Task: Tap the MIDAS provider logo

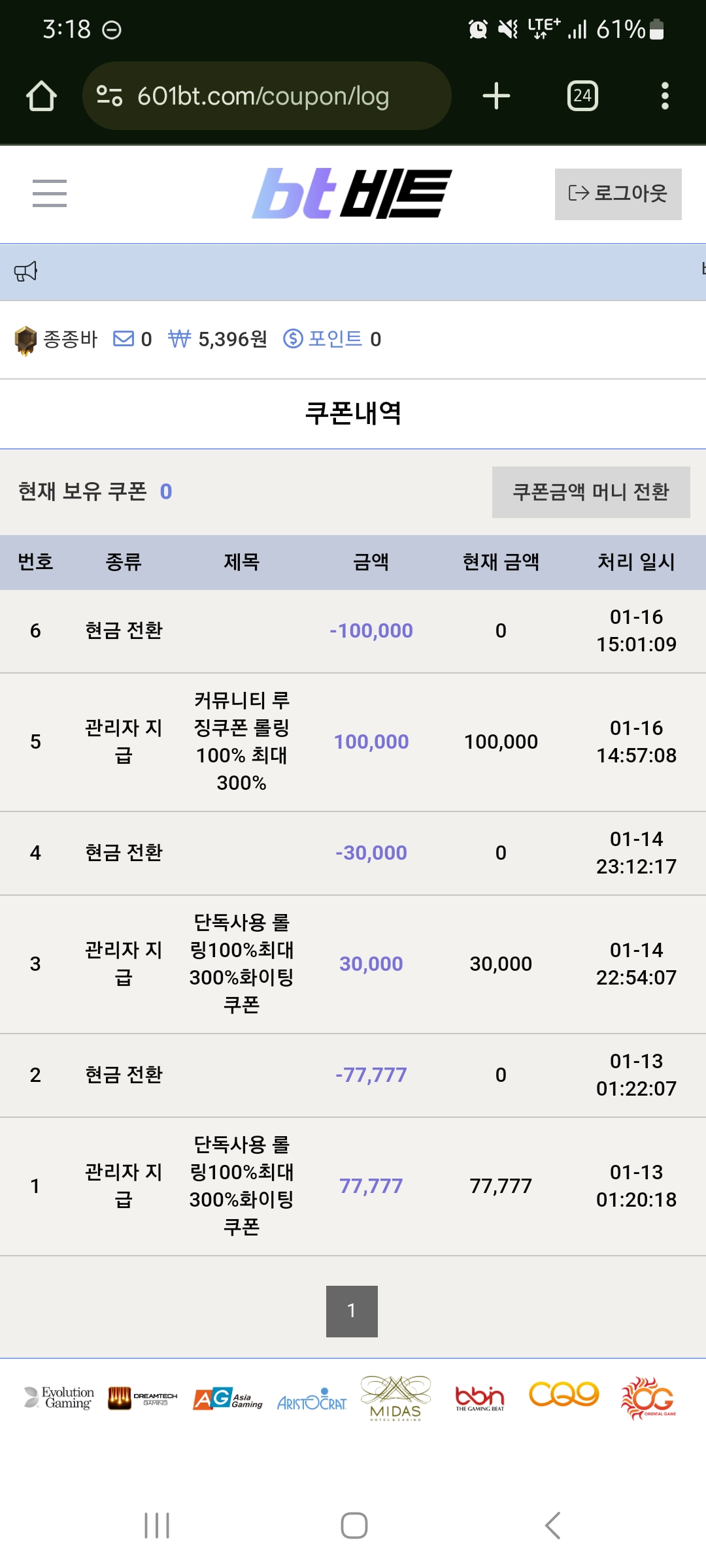Action: click(395, 1397)
